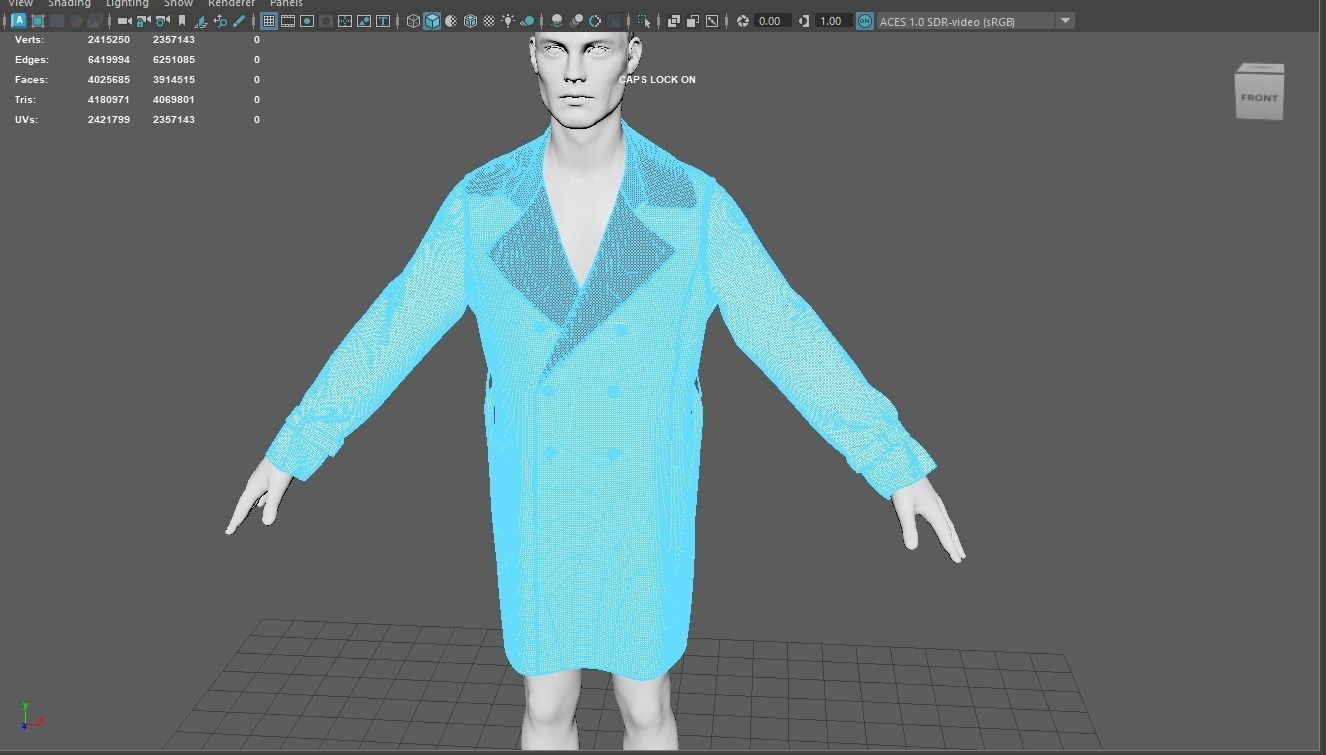Click the 'Edges:' heads-up label
The height and width of the screenshot is (755, 1326).
coord(32,60)
